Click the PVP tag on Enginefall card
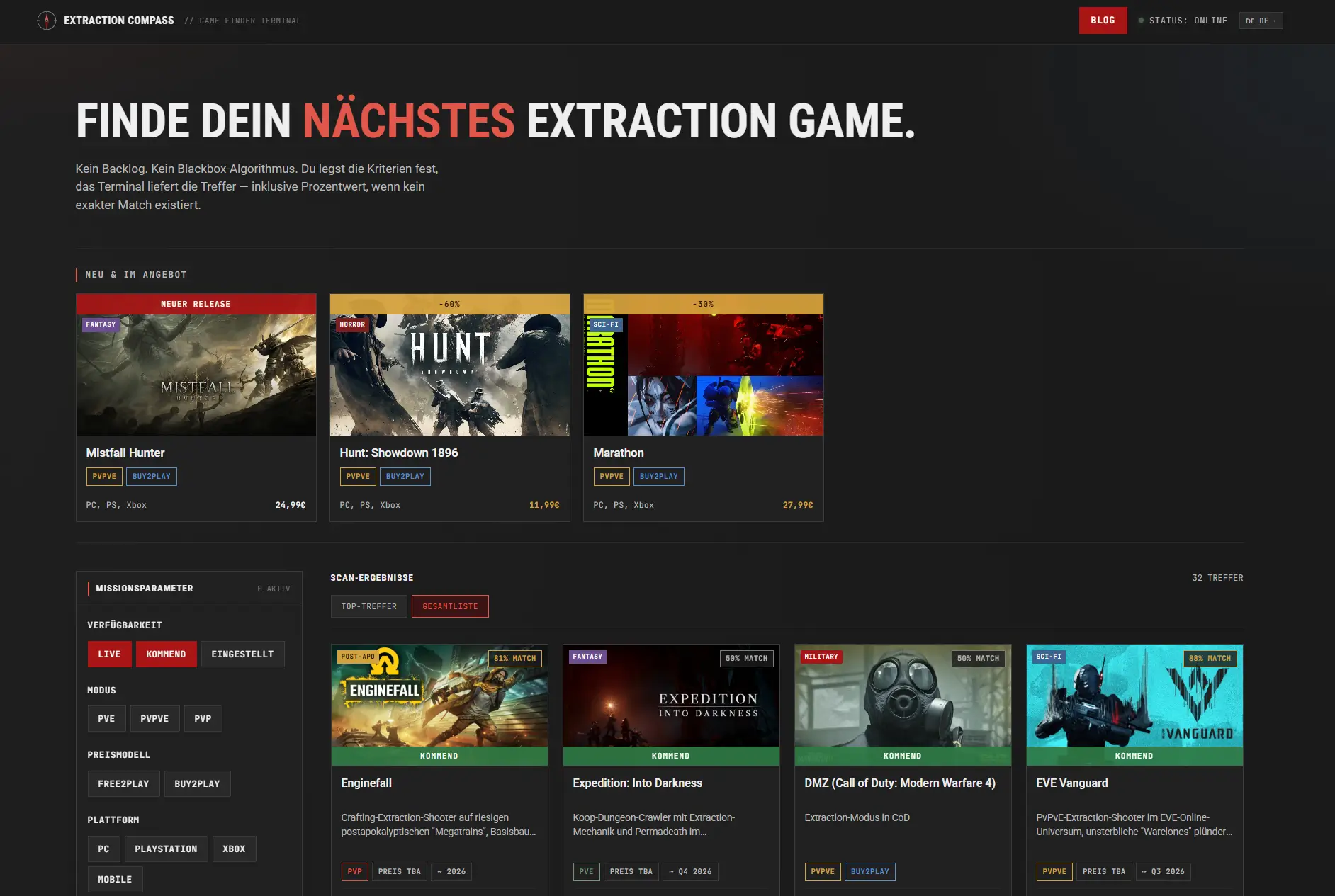This screenshot has height=896, width=1335. (355, 872)
